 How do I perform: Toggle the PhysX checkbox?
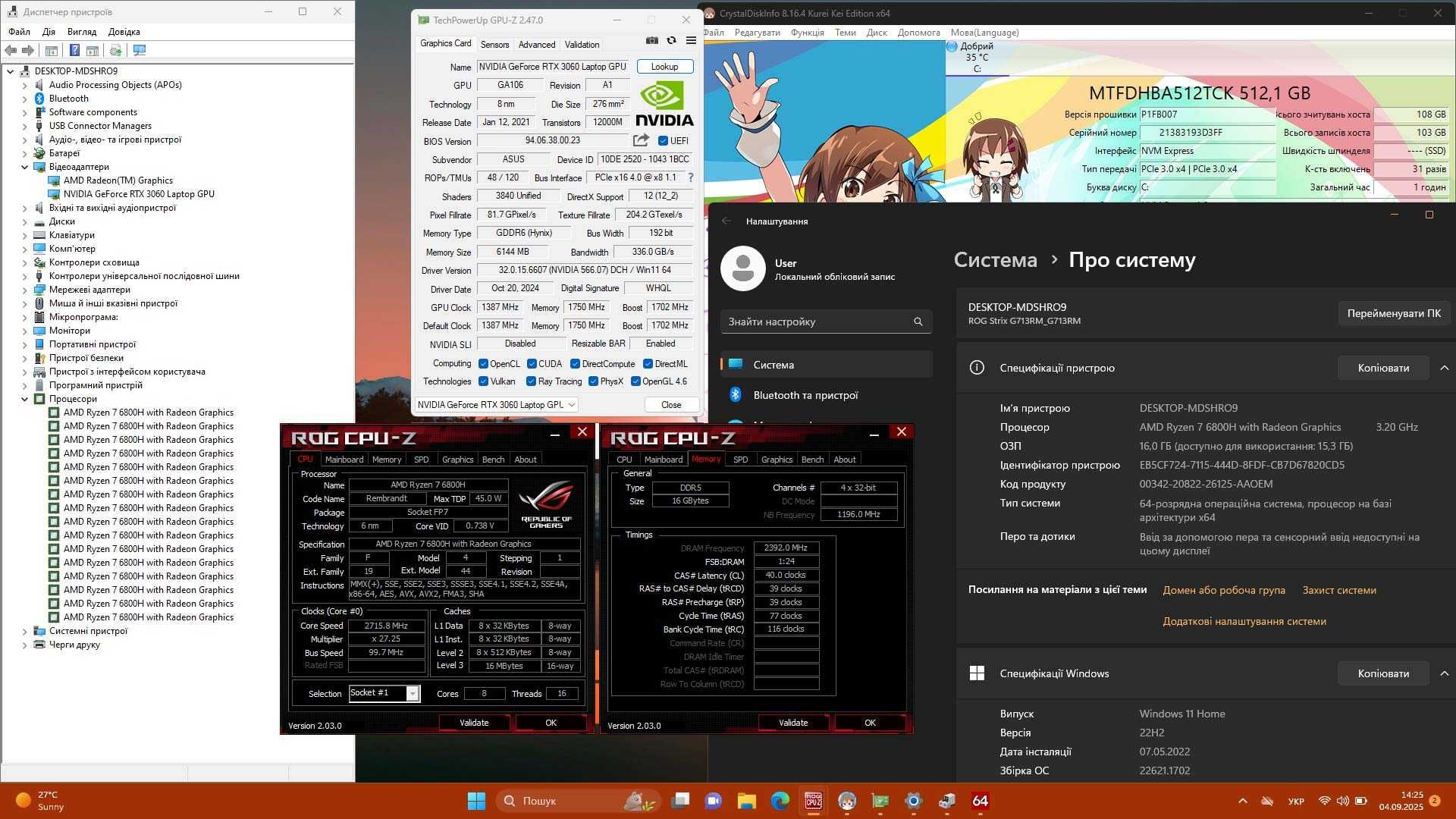[593, 381]
